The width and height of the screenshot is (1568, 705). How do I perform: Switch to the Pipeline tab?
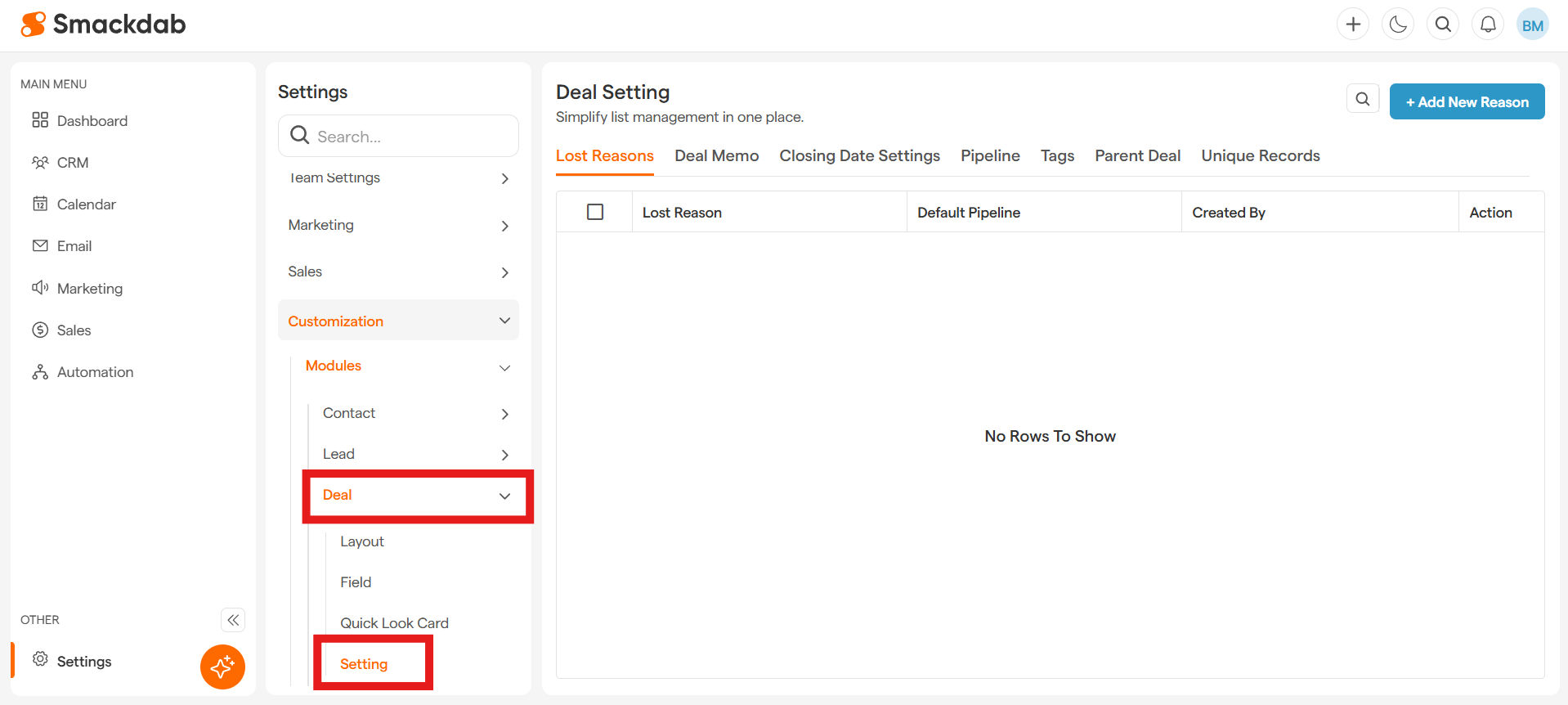pyautogui.click(x=990, y=155)
